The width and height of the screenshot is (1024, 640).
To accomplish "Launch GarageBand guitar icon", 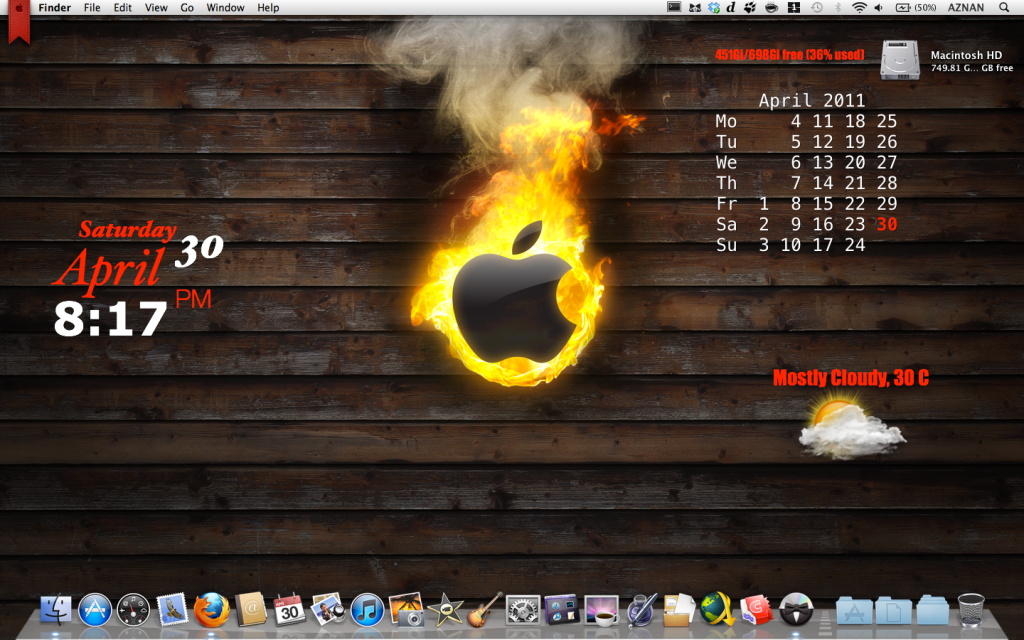I will tap(484, 608).
